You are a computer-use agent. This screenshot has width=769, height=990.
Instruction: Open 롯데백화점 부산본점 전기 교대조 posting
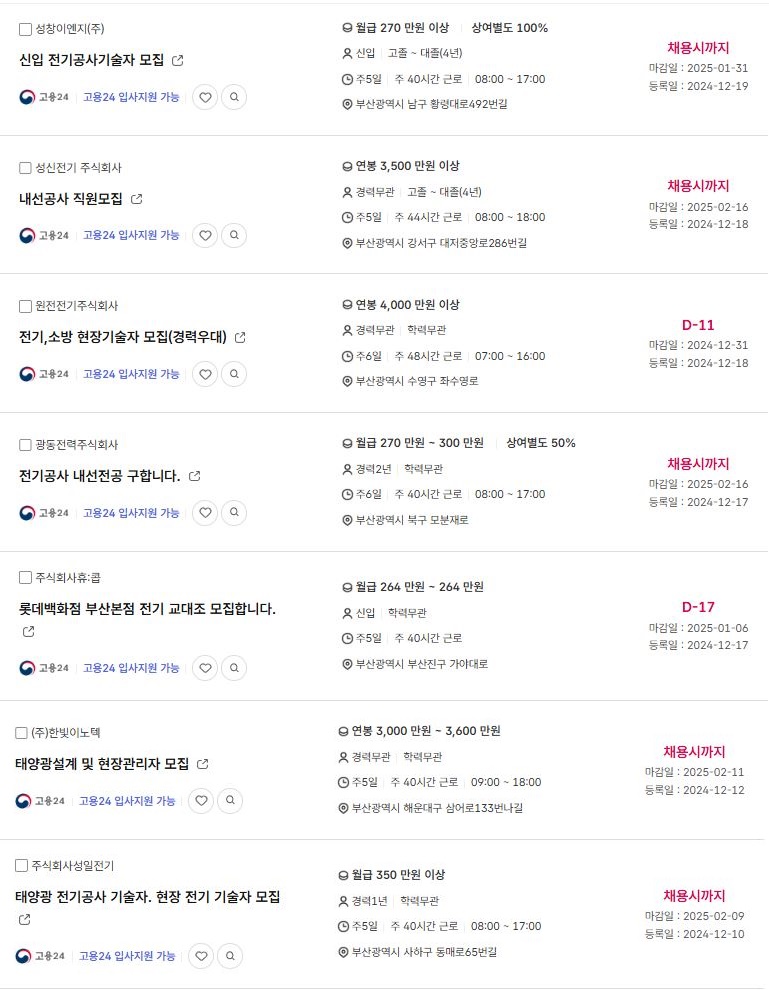pos(147,608)
